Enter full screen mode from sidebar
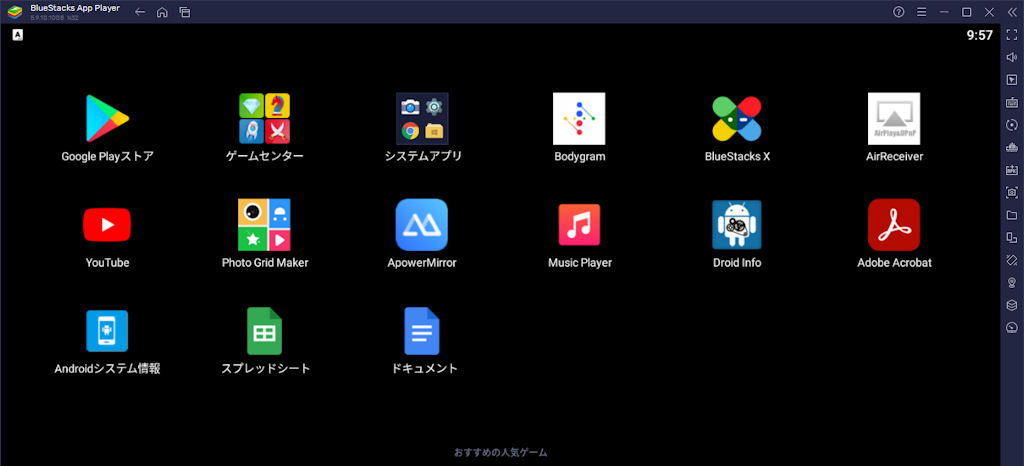Screen dimensions: 1024x466 1012,35
